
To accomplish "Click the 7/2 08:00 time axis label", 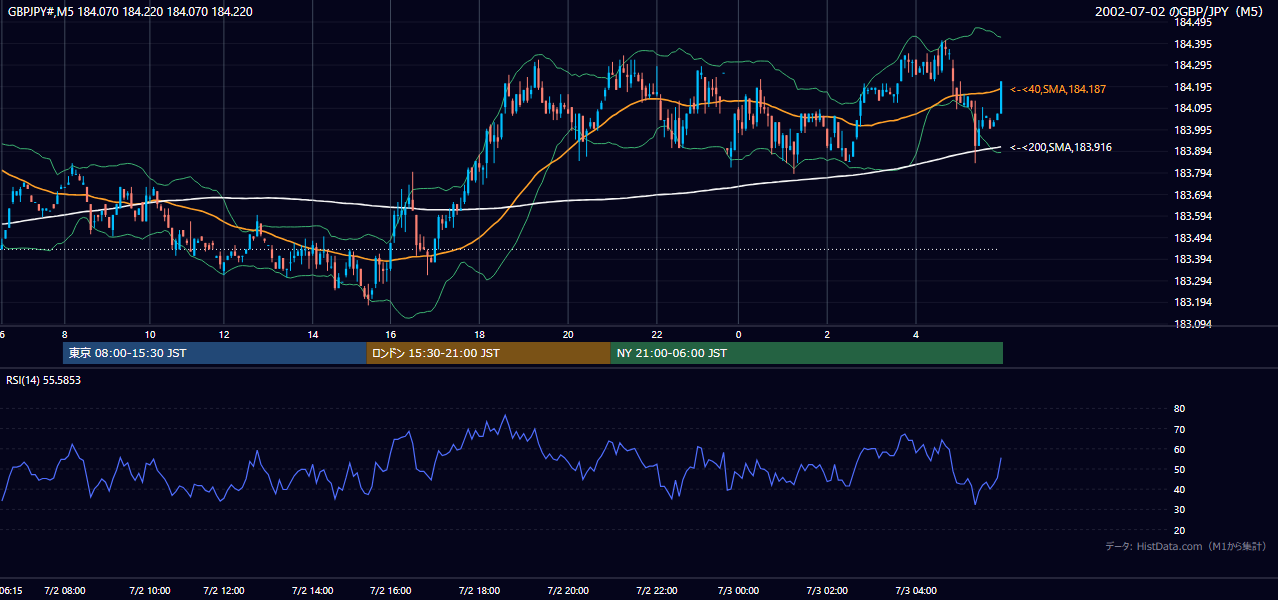I will (x=65, y=590).
